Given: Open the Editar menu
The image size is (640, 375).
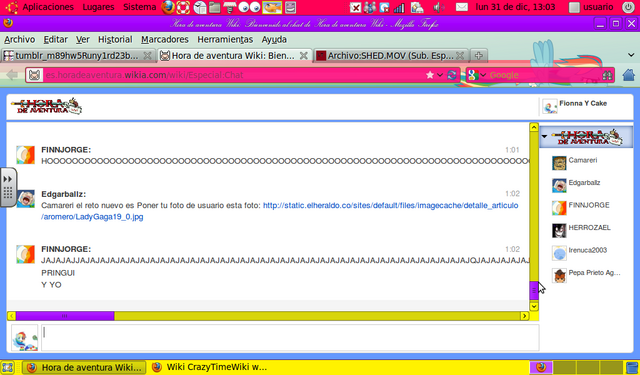Looking at the screenshot, I should pyautogui.click(x=56, y=40).
